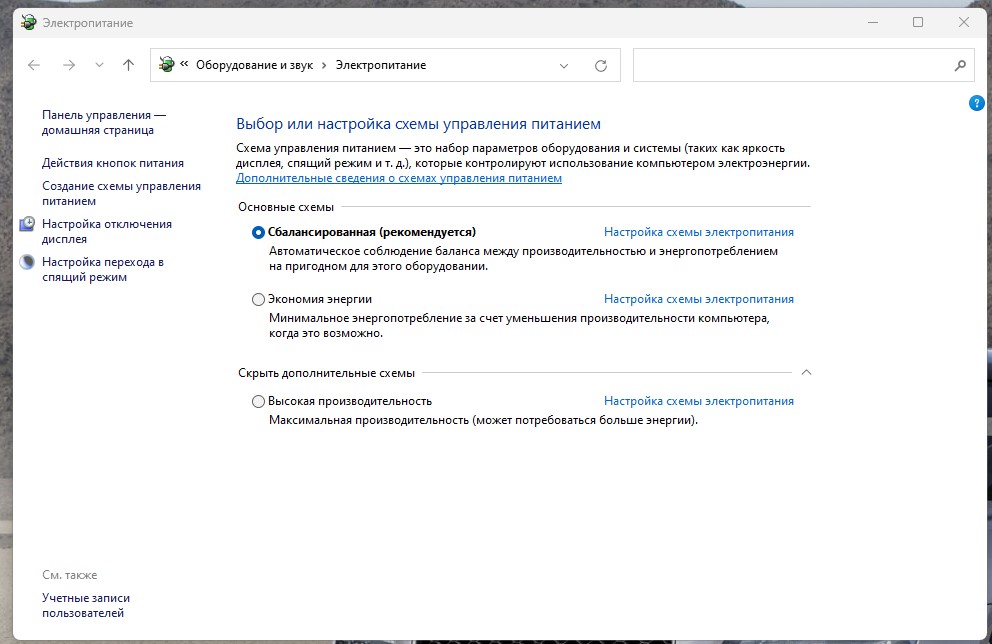The width and height of the screenshot is (992, 644).
Task: Minimize the Электропитание window
Action: click(x=873, y=22)
